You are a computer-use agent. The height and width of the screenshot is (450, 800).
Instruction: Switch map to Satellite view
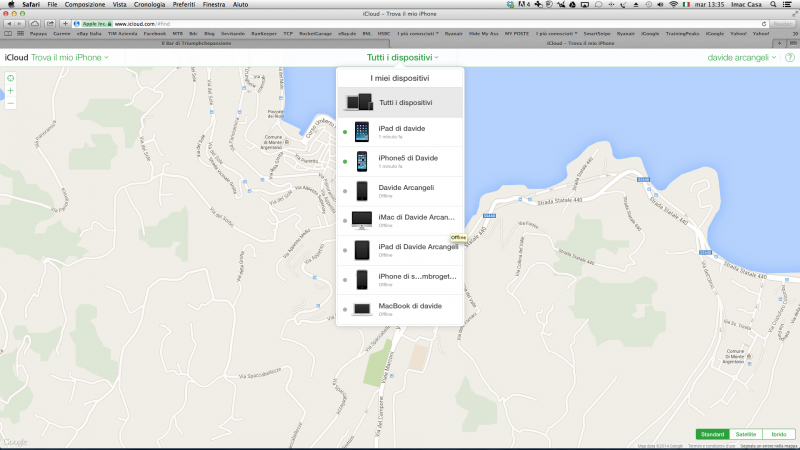746,434
